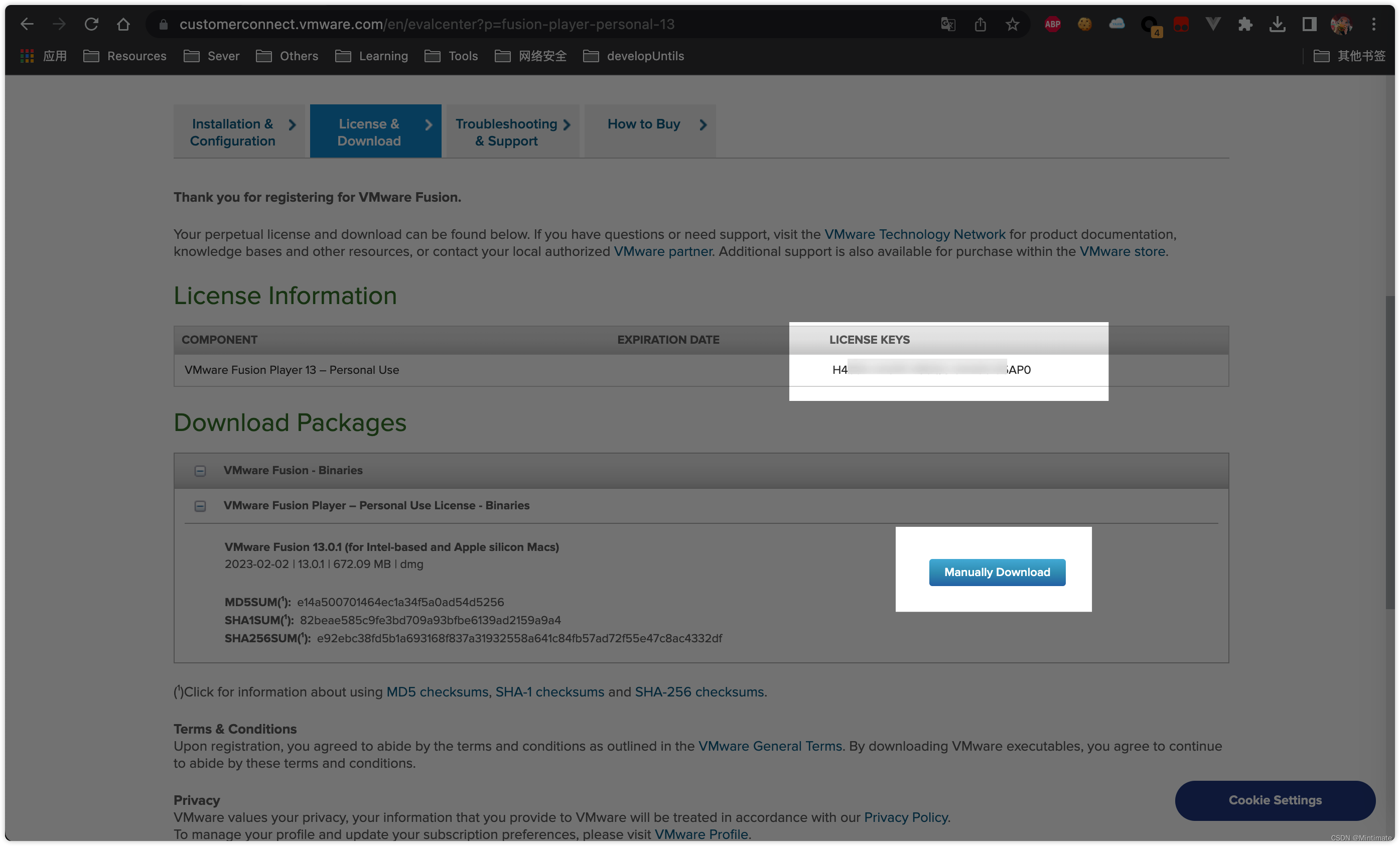Switch to Installation & Configuration tab
Screen dimensions: 1400x846
(x=239, y=131)
